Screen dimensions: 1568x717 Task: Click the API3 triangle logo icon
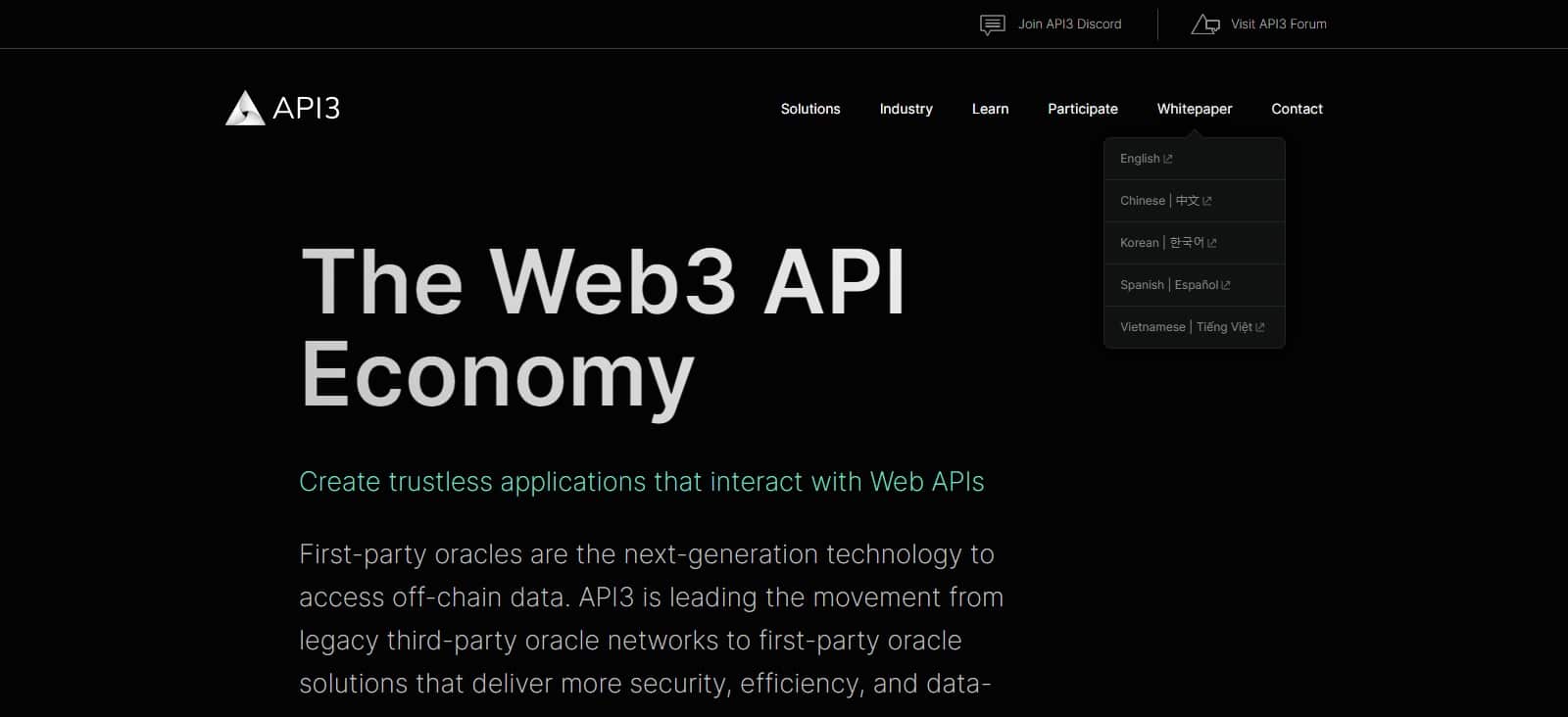pos(245,108)
